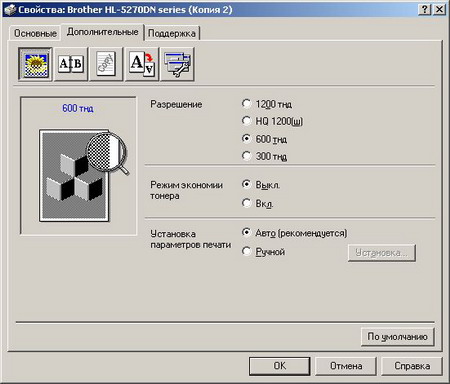Select Авто (рекомендуется) print setting
This screenshot has width=450, height=384.
coord(294,233)
